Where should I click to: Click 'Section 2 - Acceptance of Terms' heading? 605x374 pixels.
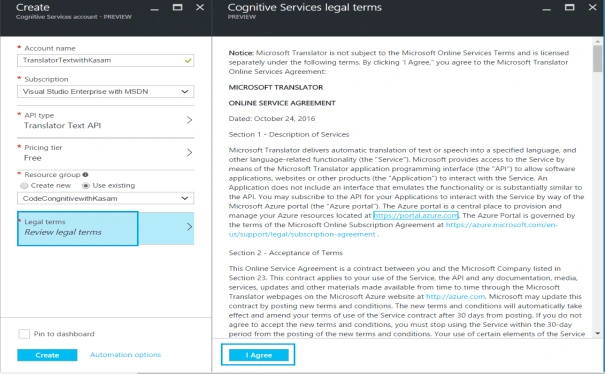pyautogui.click(x=286, y=253)
